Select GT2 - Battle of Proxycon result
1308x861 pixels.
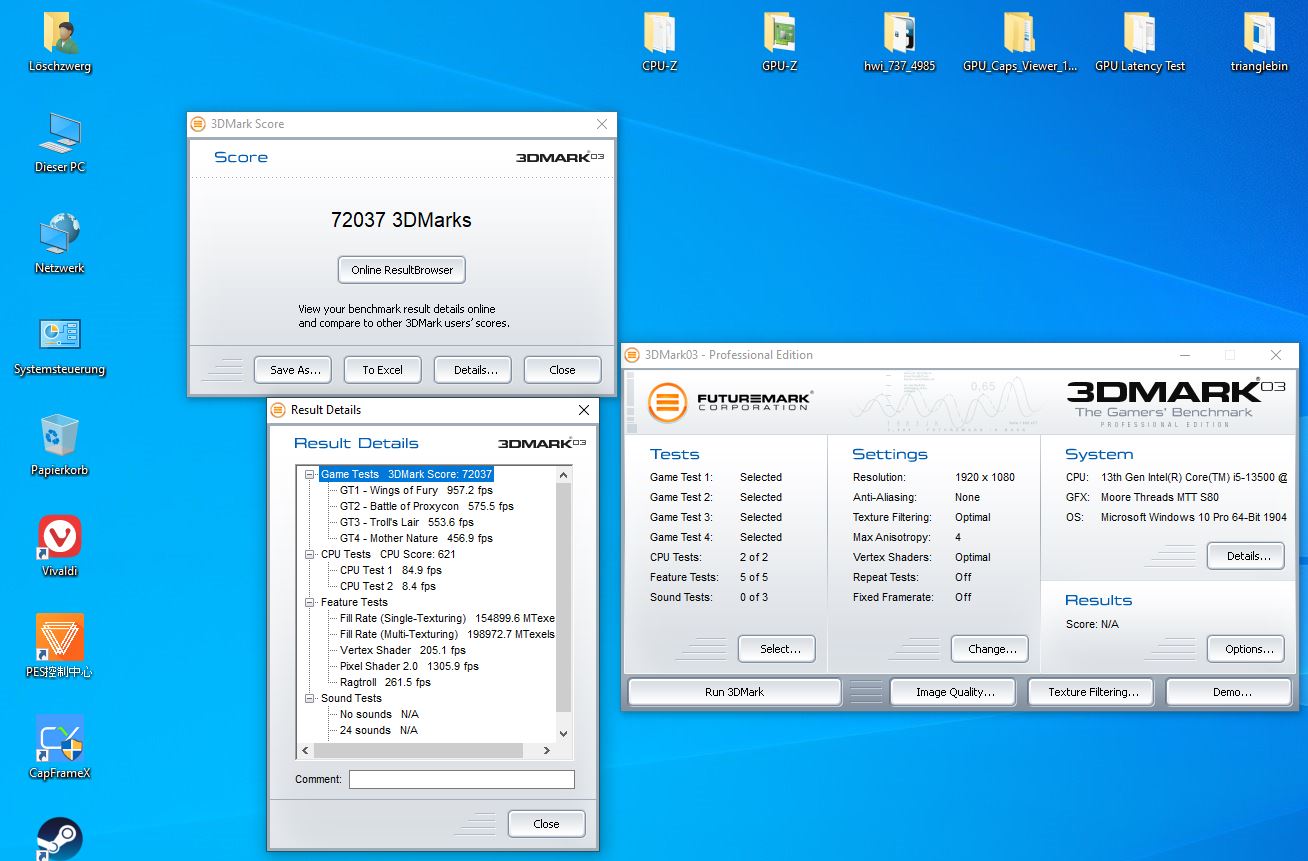tap(427, 506)
